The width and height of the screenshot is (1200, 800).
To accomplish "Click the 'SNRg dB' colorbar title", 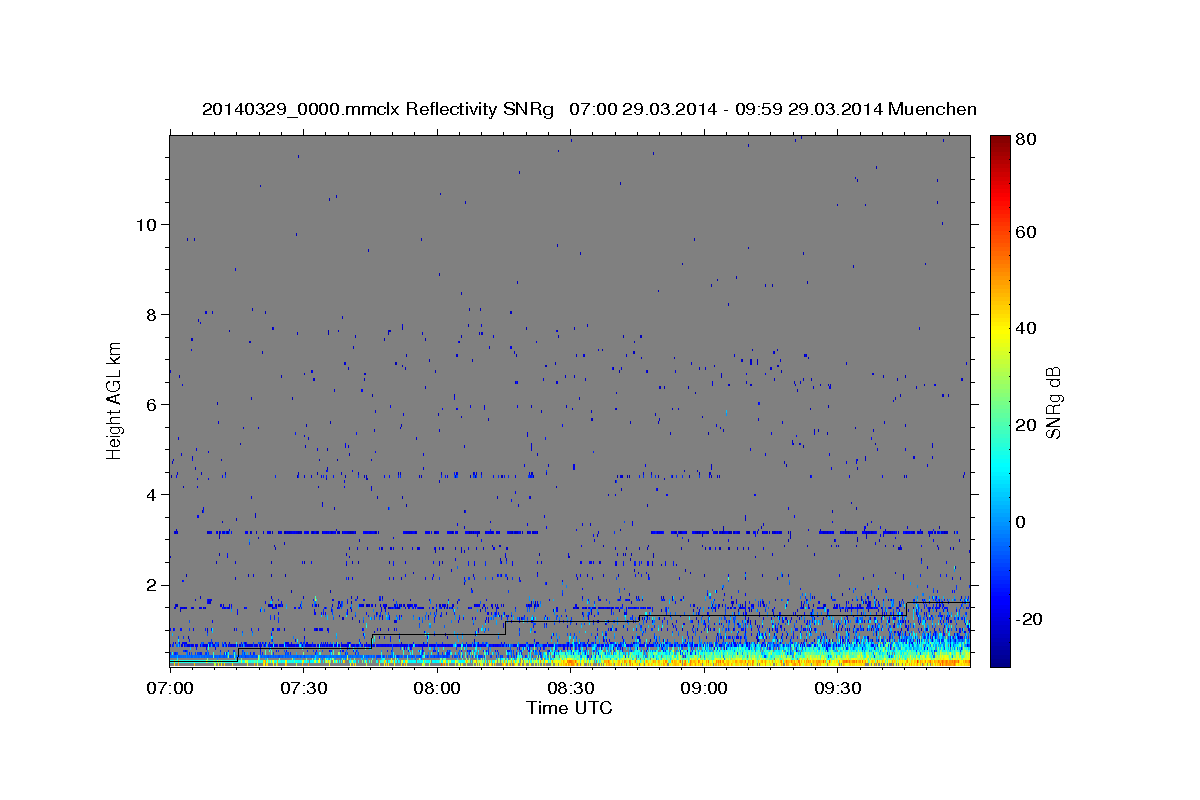I will (1053, 400).
